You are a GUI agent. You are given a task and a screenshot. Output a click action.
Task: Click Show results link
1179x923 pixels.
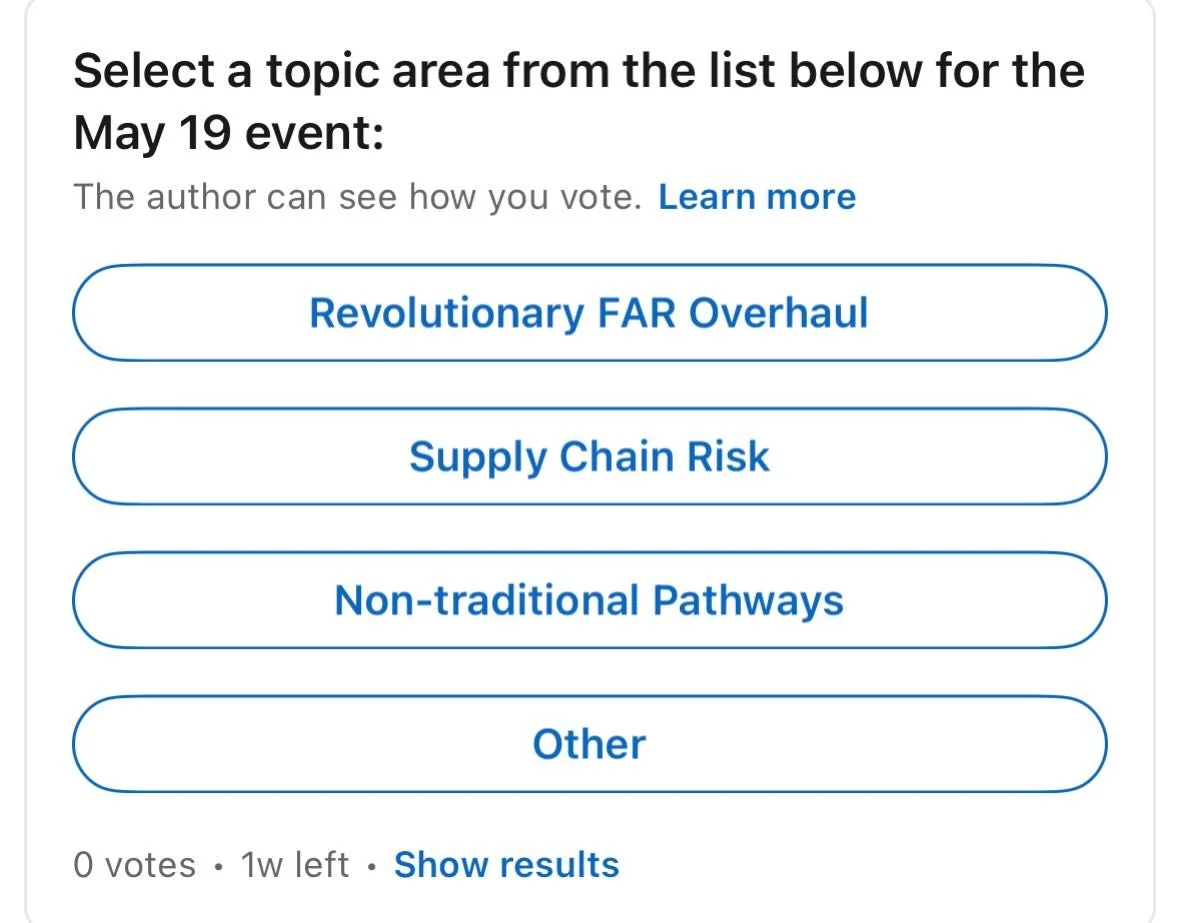pyautogui.click(x=507, y=864)
